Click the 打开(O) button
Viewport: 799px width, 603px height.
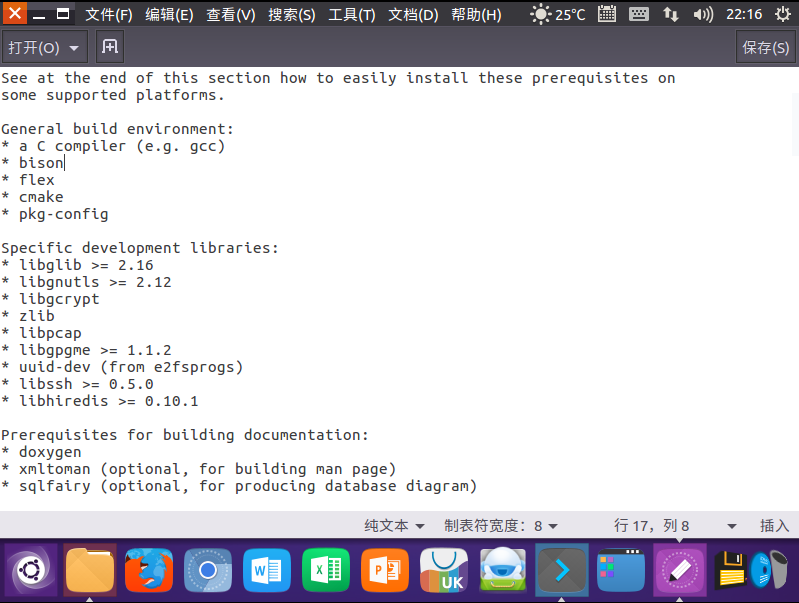click(x=34, y=47)
